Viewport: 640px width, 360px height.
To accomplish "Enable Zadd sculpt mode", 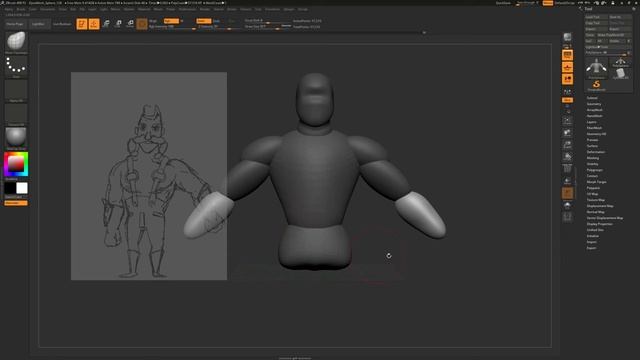I will (x=204, y=21).
